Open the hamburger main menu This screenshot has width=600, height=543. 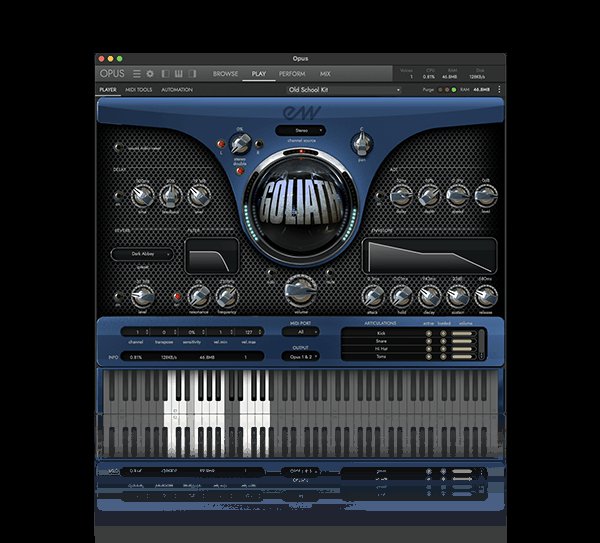click(x=137, y=73)
